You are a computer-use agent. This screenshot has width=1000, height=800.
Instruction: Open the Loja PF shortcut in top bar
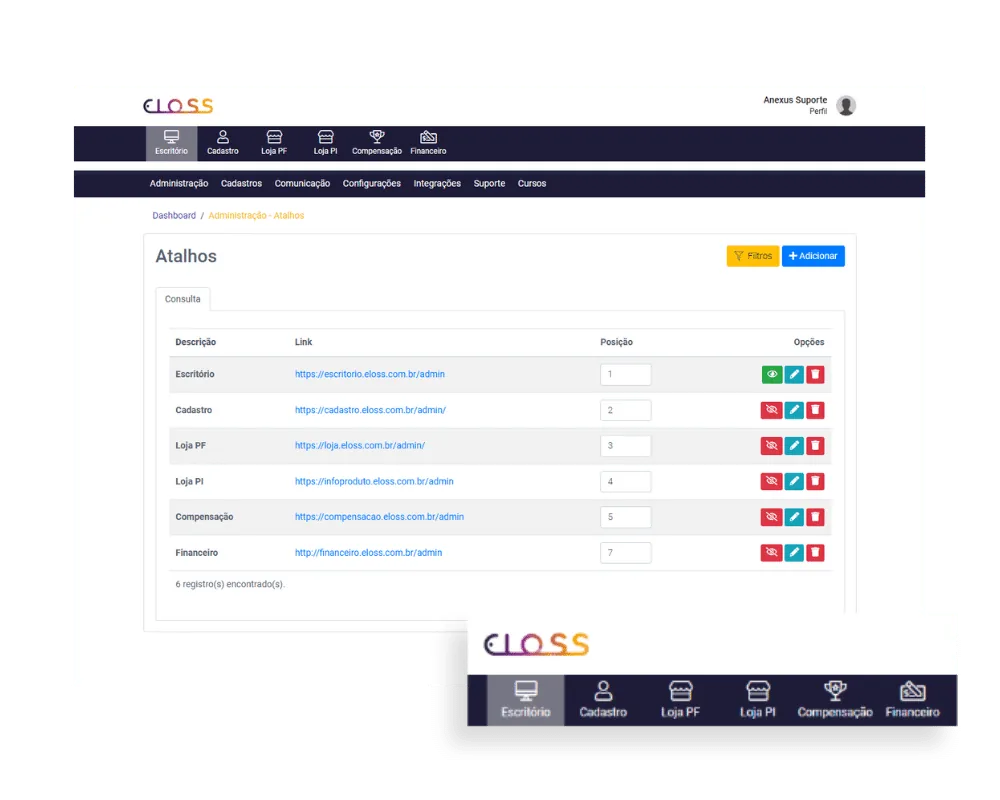(x=274, y=143)
